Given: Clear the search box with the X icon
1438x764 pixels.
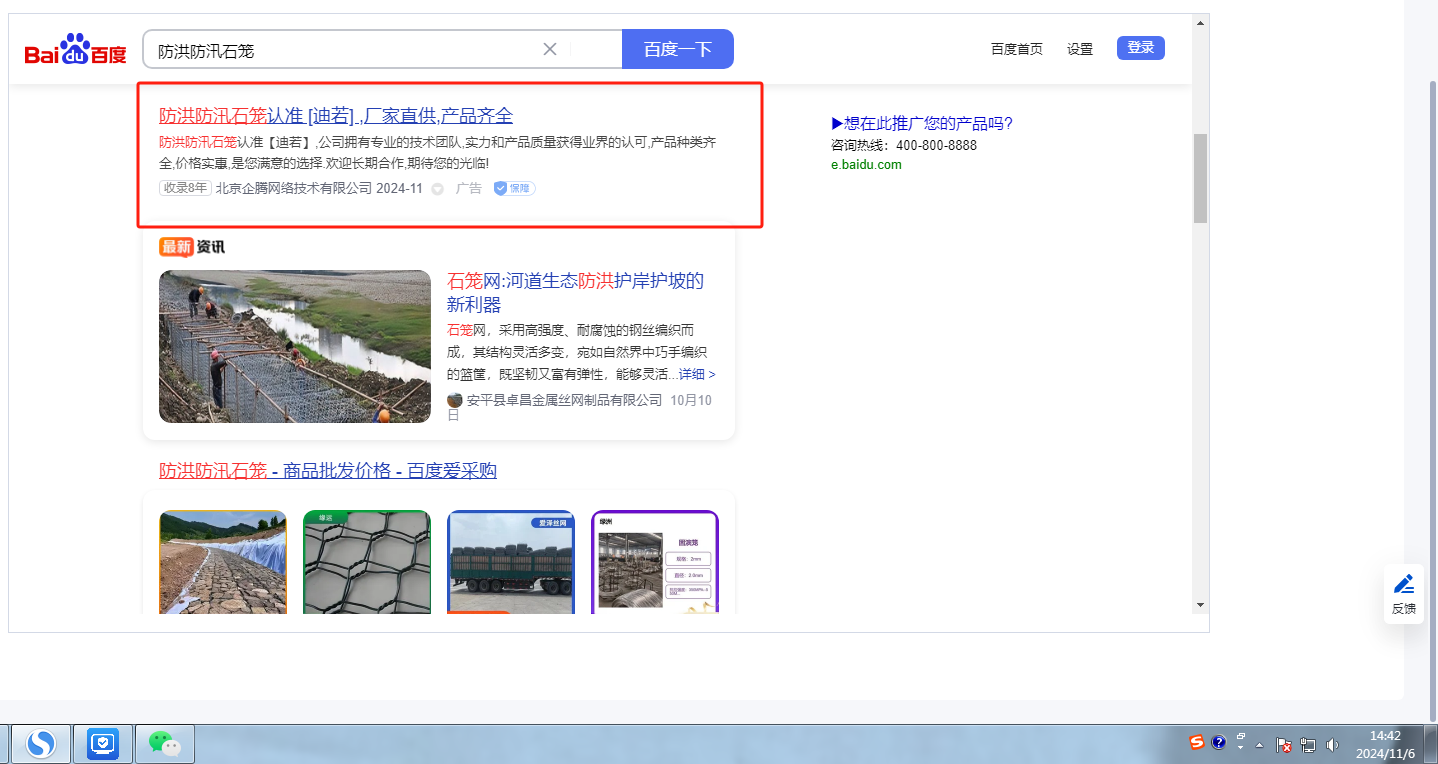Looking at the screenshot, I should [x=550, y=49].
